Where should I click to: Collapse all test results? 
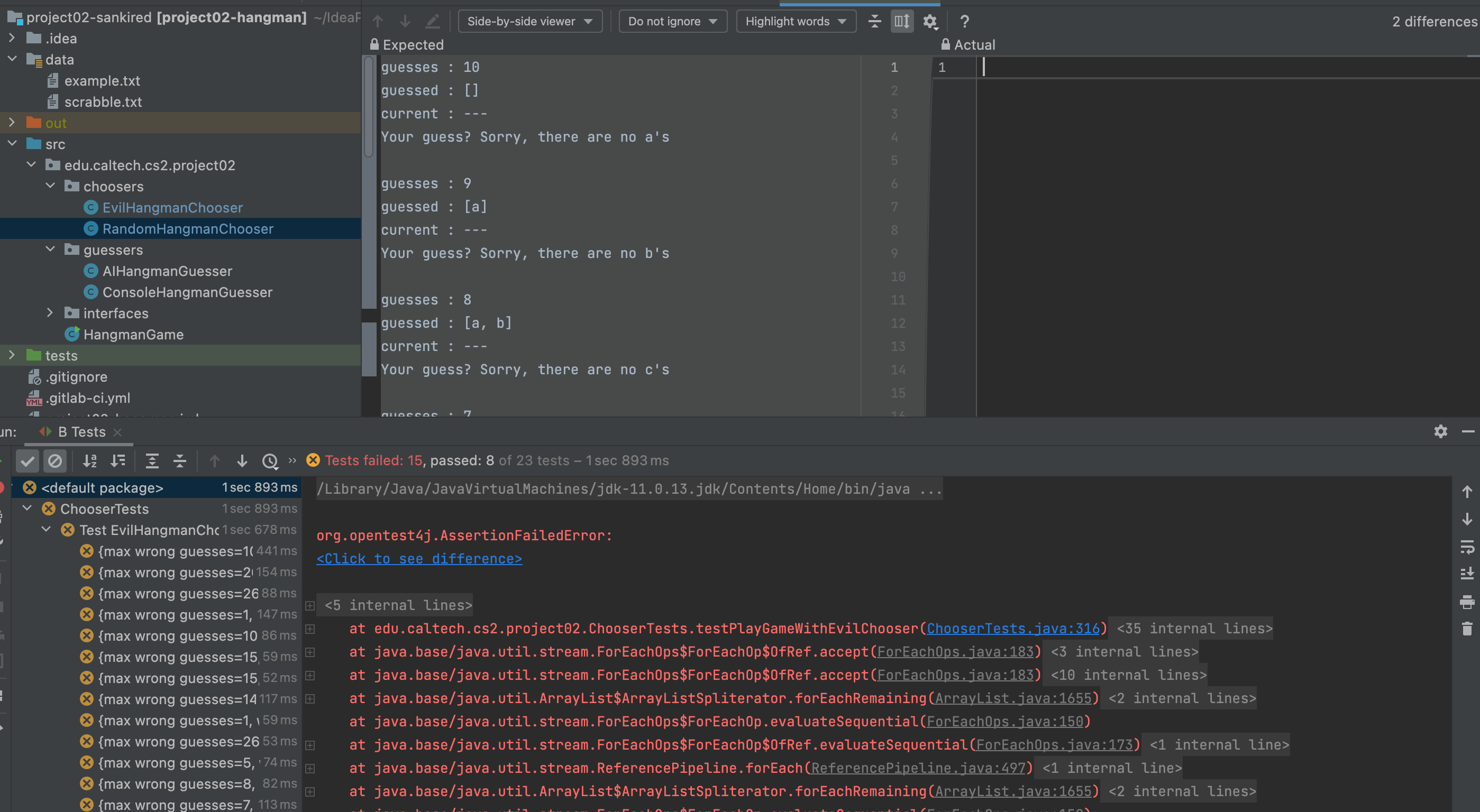click(x=180, y=460)
